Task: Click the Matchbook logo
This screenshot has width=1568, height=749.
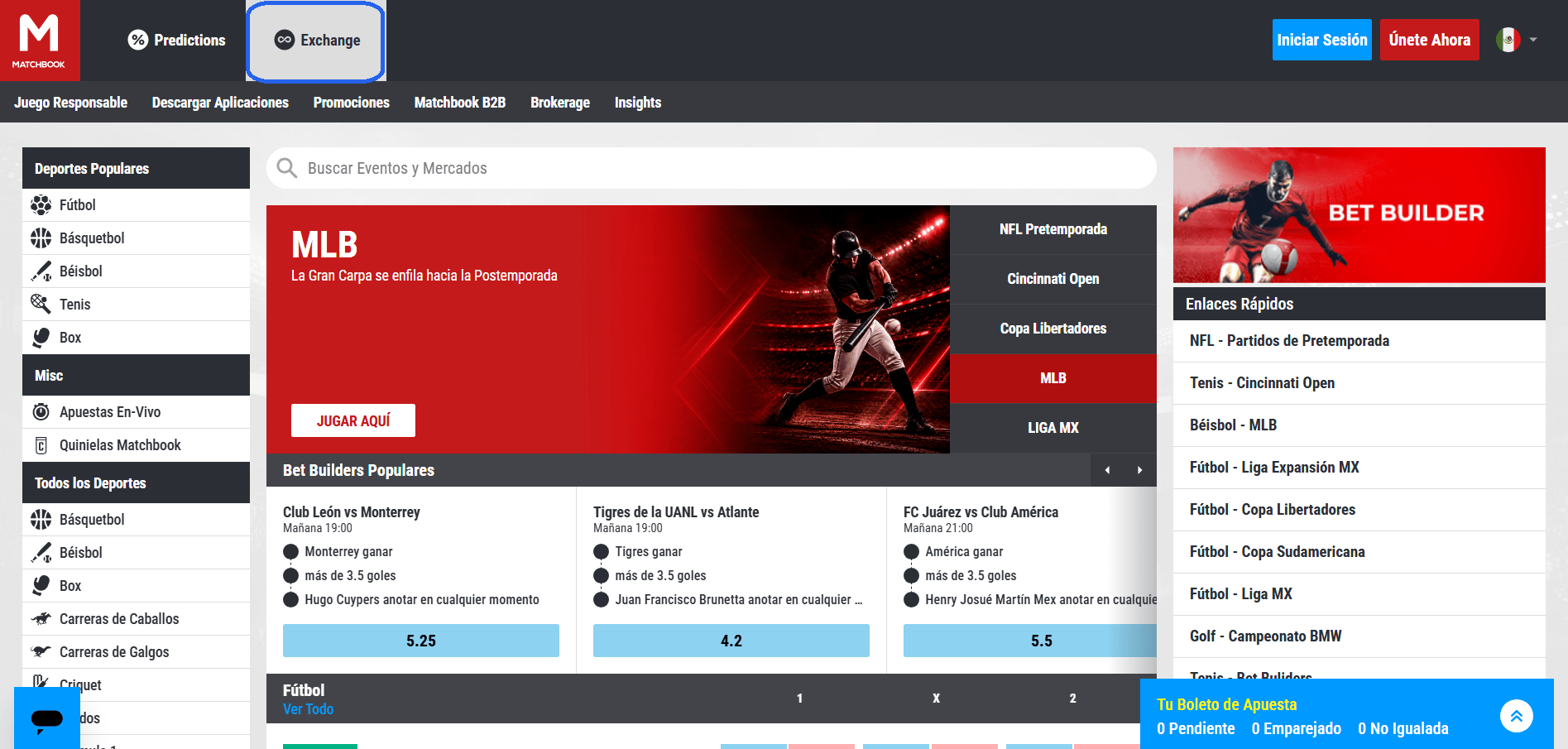Action: [x=40, y=41]
